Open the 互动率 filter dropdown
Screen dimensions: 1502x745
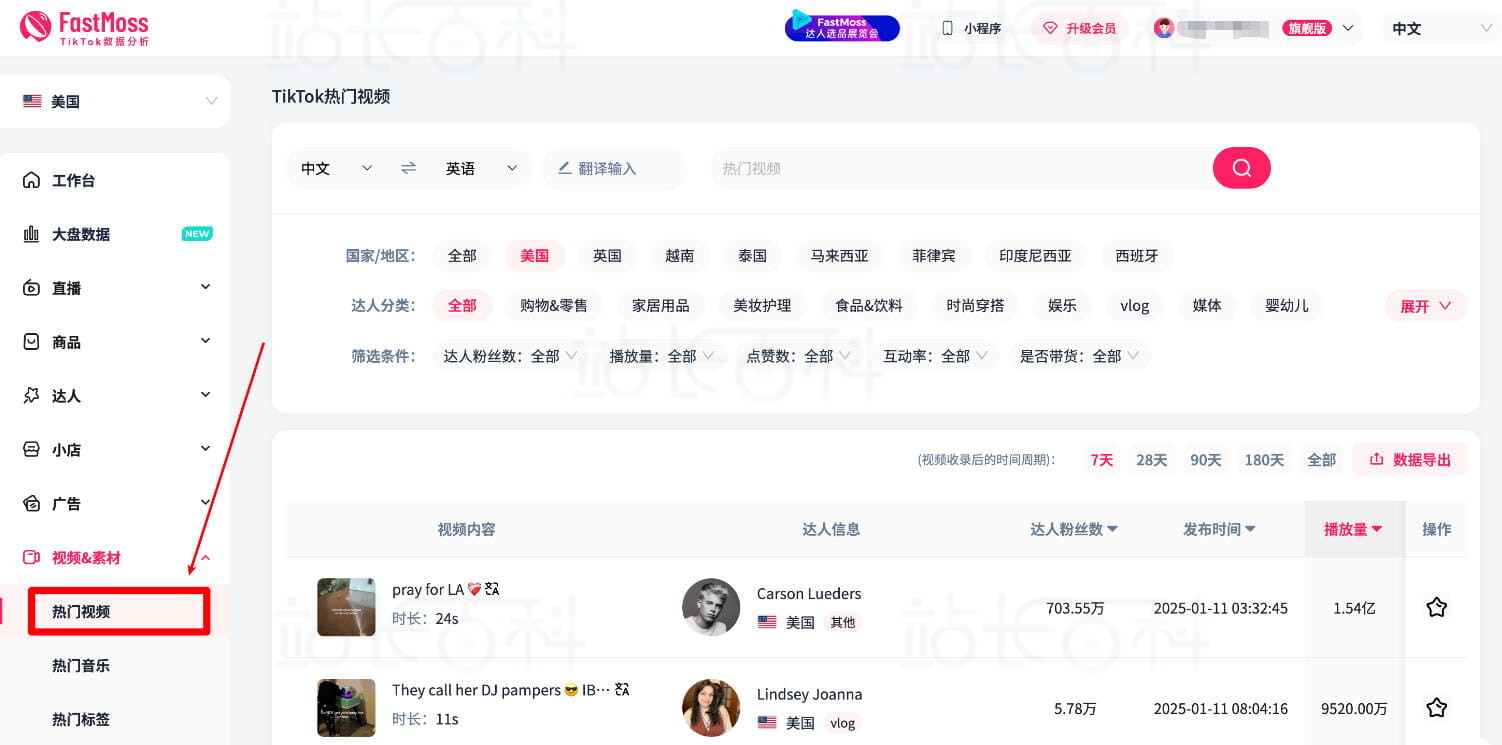pyautogui.click(x=936, y=356)
